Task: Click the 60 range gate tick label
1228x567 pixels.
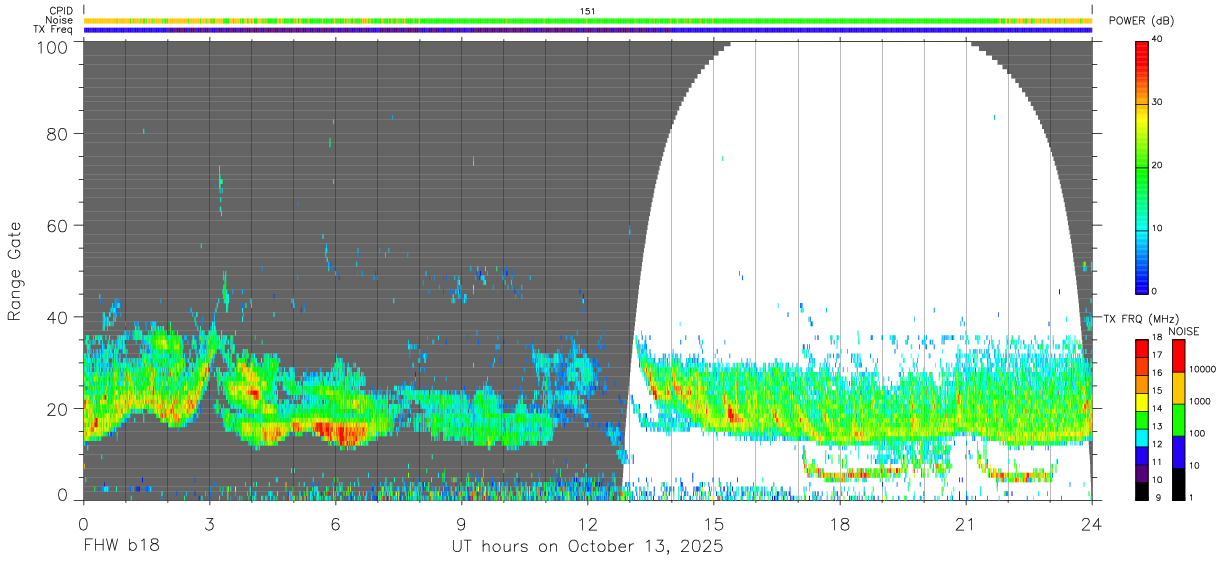Action: pyautogui.click(x=58, y=225)
